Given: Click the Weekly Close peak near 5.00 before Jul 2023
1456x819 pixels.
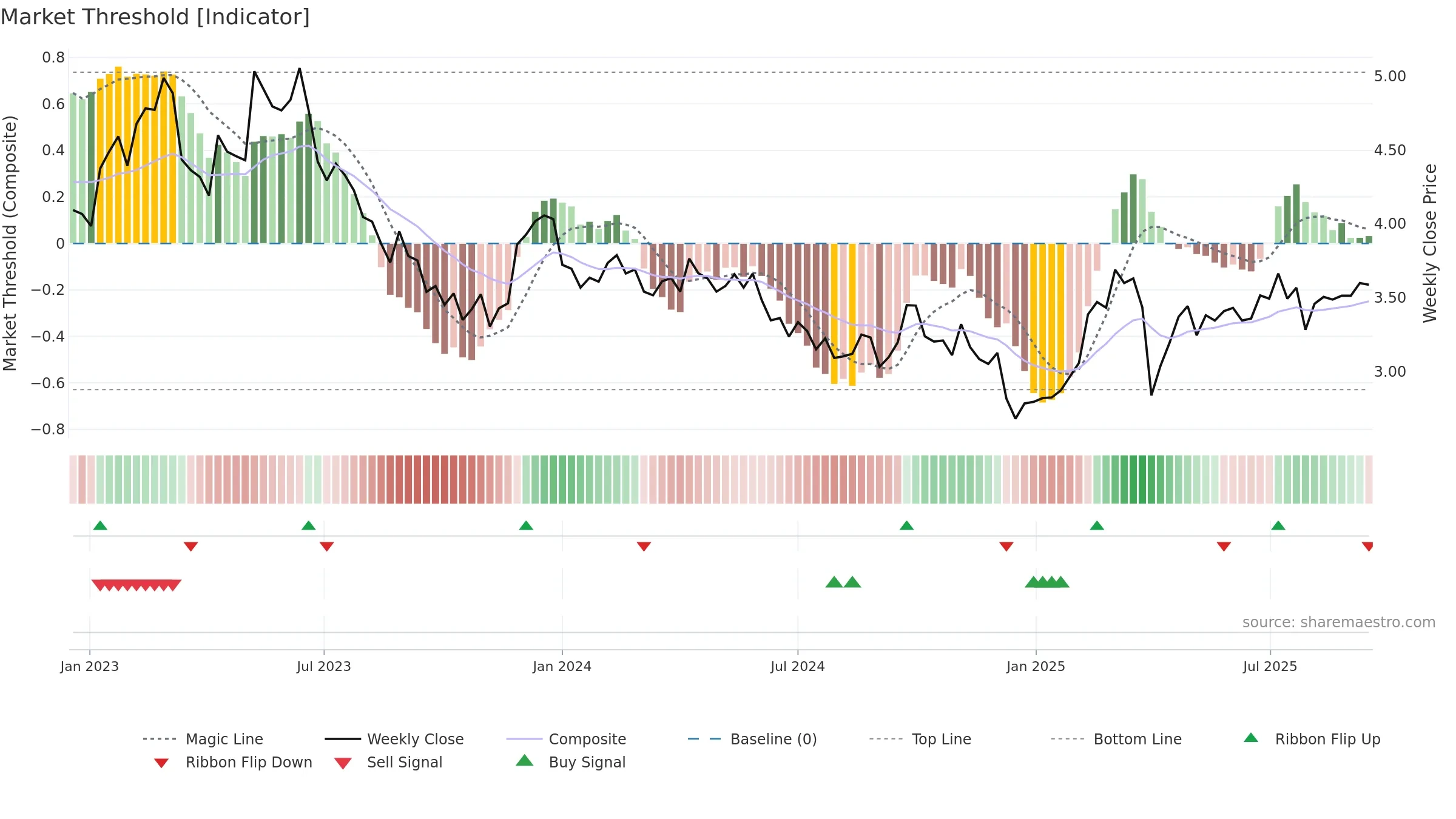Looking at the screenshot, I should click(x=300, y=69).
